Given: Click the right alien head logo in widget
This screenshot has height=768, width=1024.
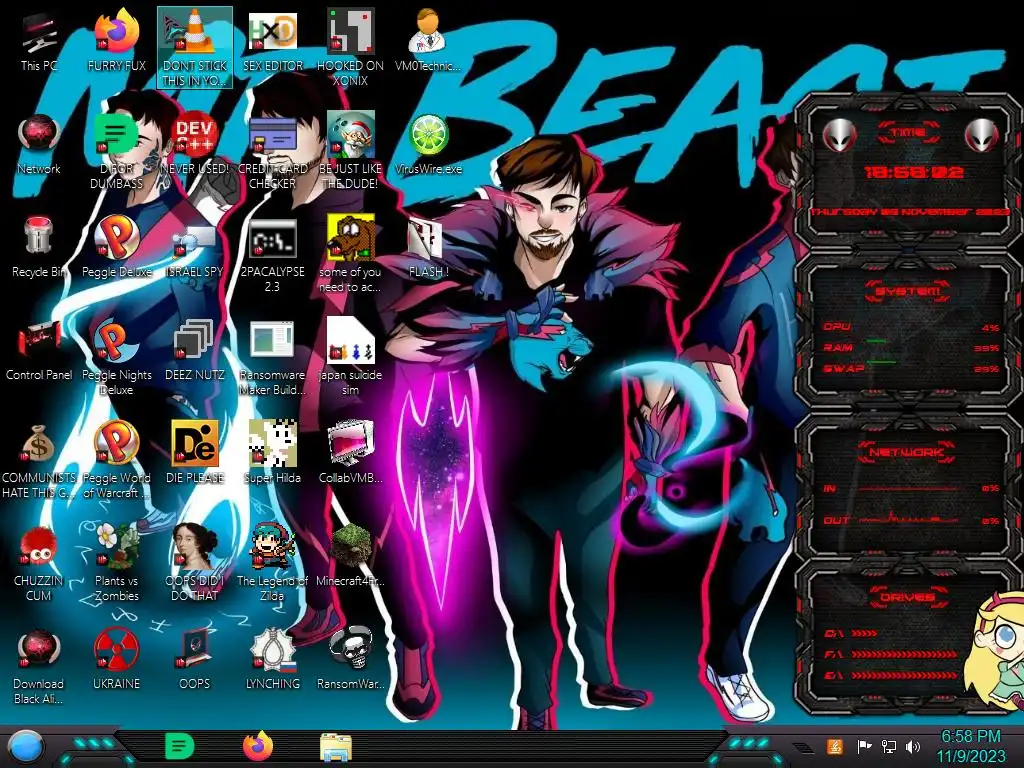Looking at the screenshot, I should click(x=982, y=135).
